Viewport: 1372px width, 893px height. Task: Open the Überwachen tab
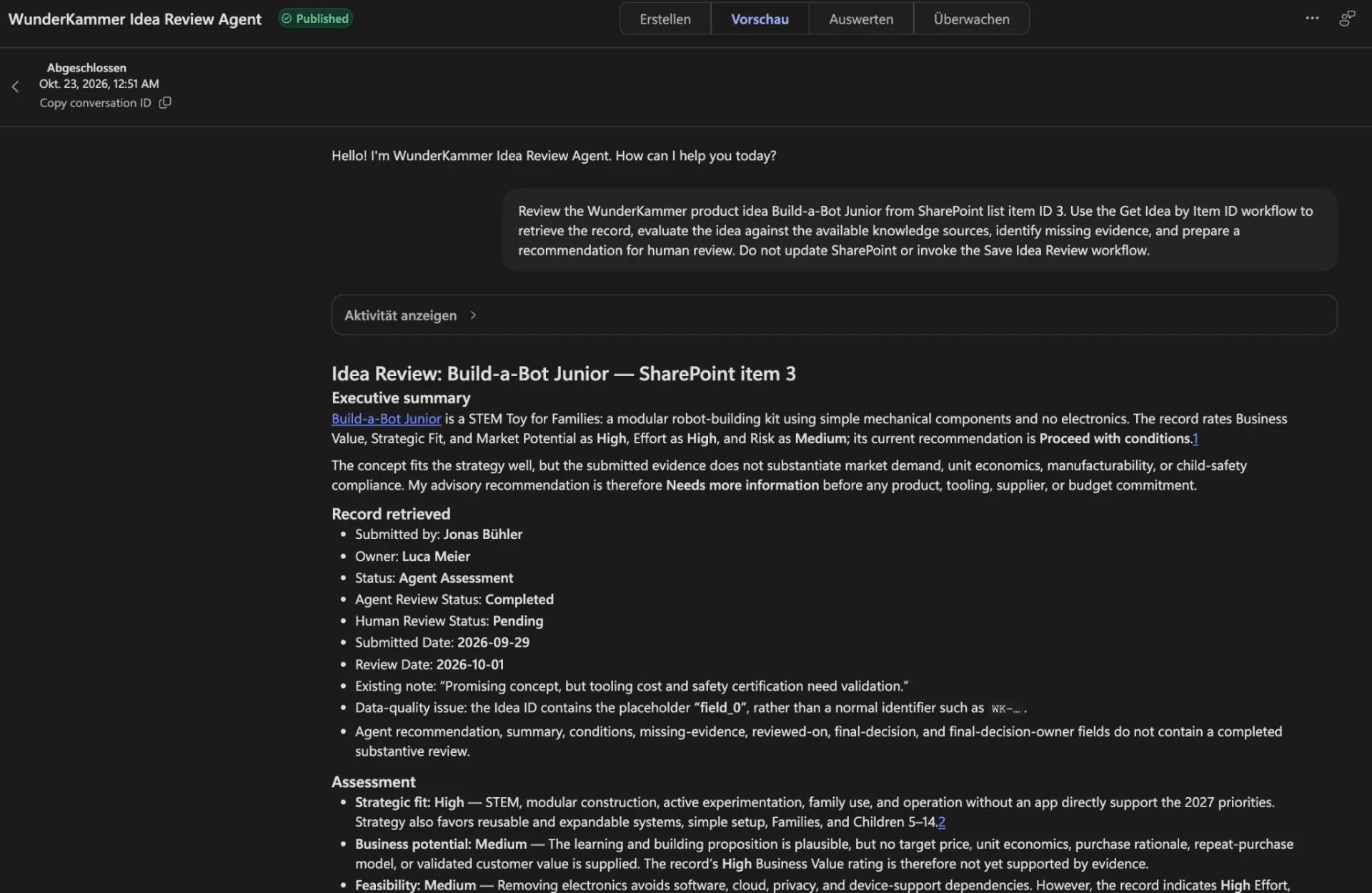[x=971, y=19]
